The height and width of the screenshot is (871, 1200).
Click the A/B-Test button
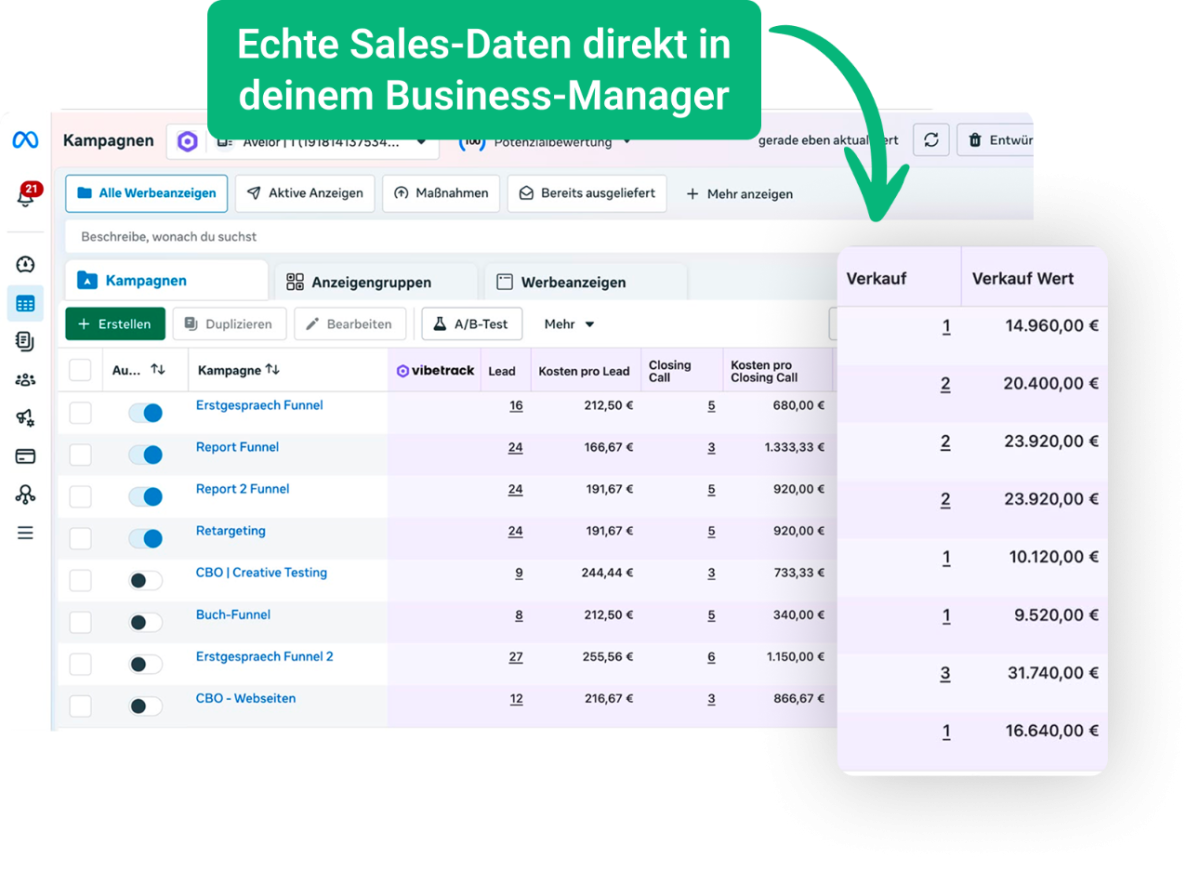point(472,324)
